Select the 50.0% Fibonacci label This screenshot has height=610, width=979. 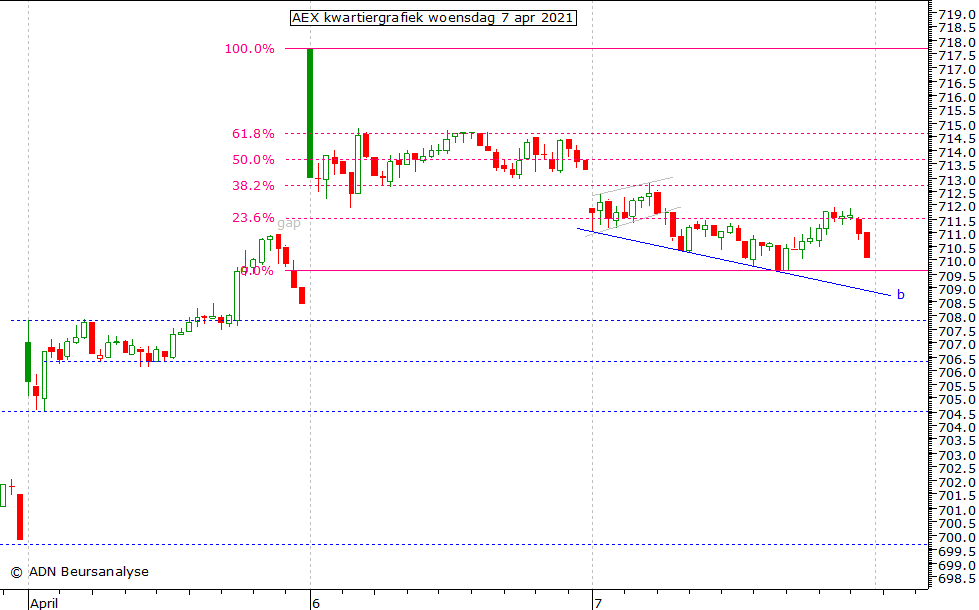(x=253, y=160)
